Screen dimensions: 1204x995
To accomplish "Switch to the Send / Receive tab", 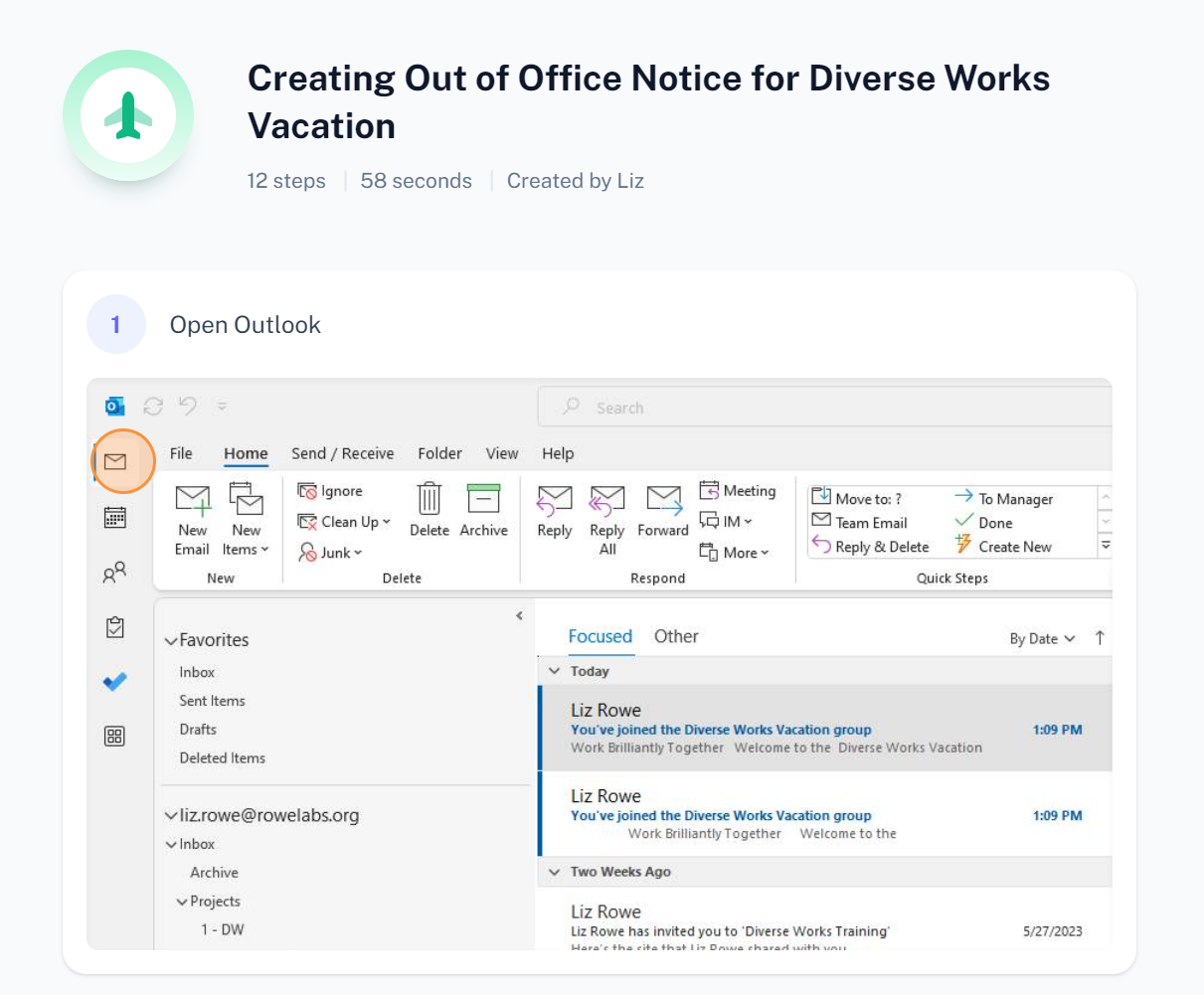I will 343,453.
